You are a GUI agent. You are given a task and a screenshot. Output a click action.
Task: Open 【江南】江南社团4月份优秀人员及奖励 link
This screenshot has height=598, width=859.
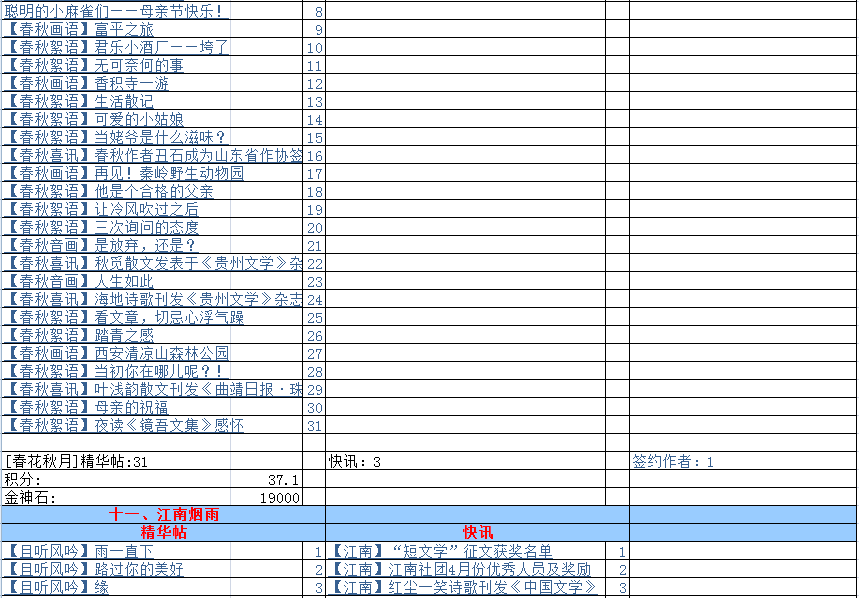click(x=462, y=570)
